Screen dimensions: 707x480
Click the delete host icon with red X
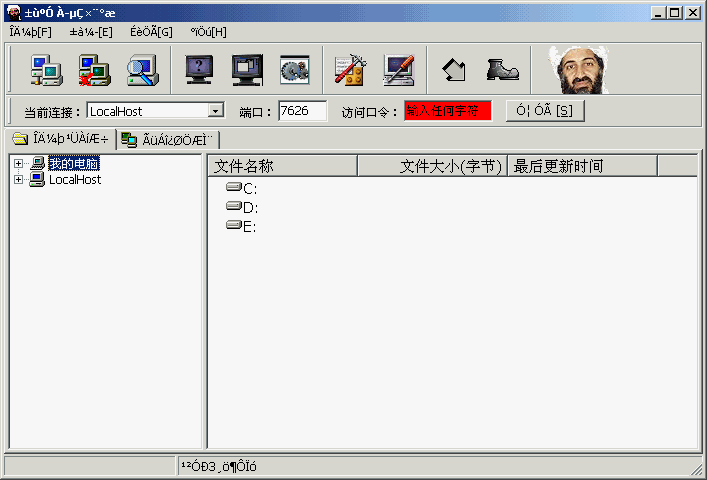coord(94,70)
